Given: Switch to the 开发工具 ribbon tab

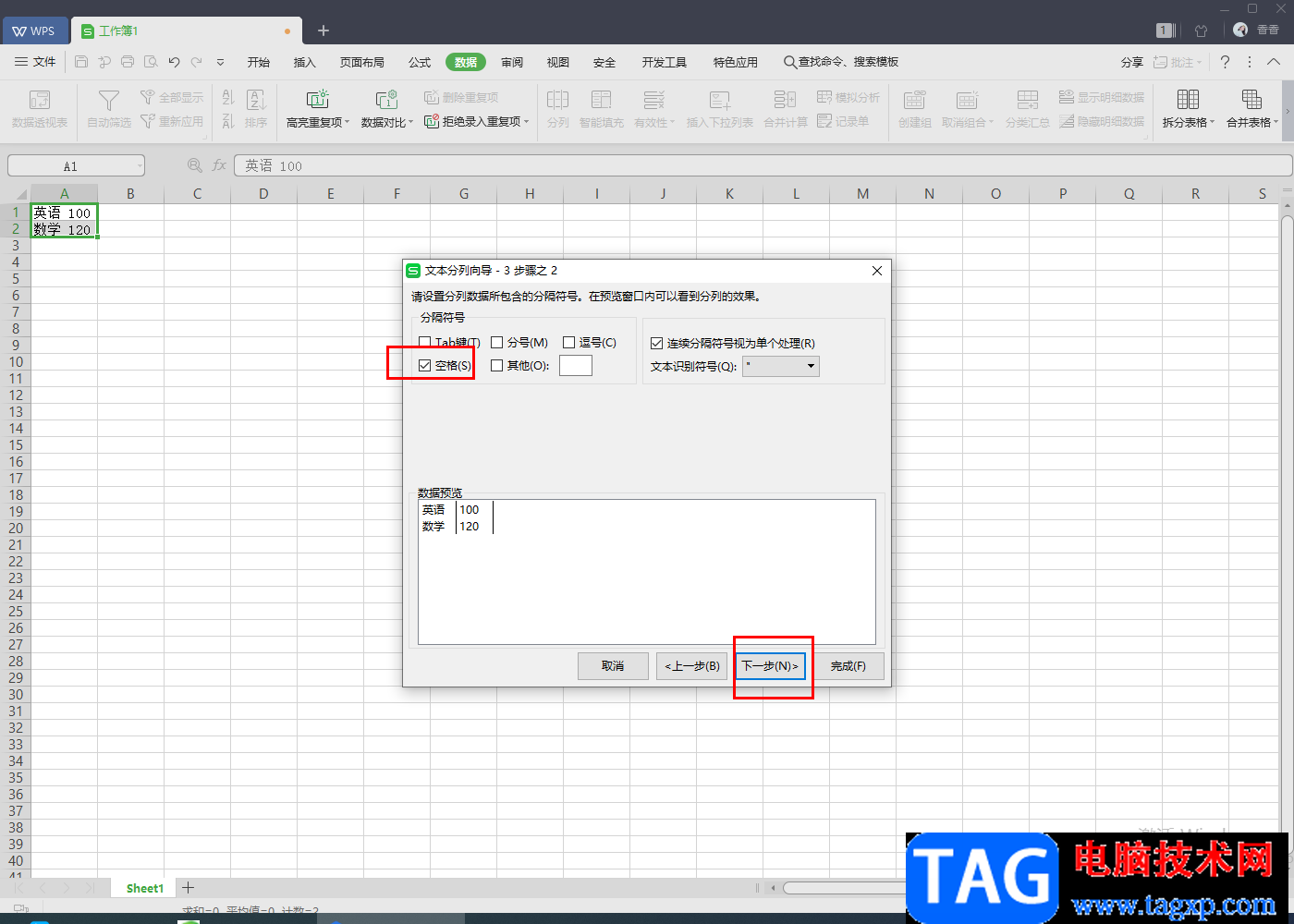Looking at the screenshot, I should pos(665,62).
